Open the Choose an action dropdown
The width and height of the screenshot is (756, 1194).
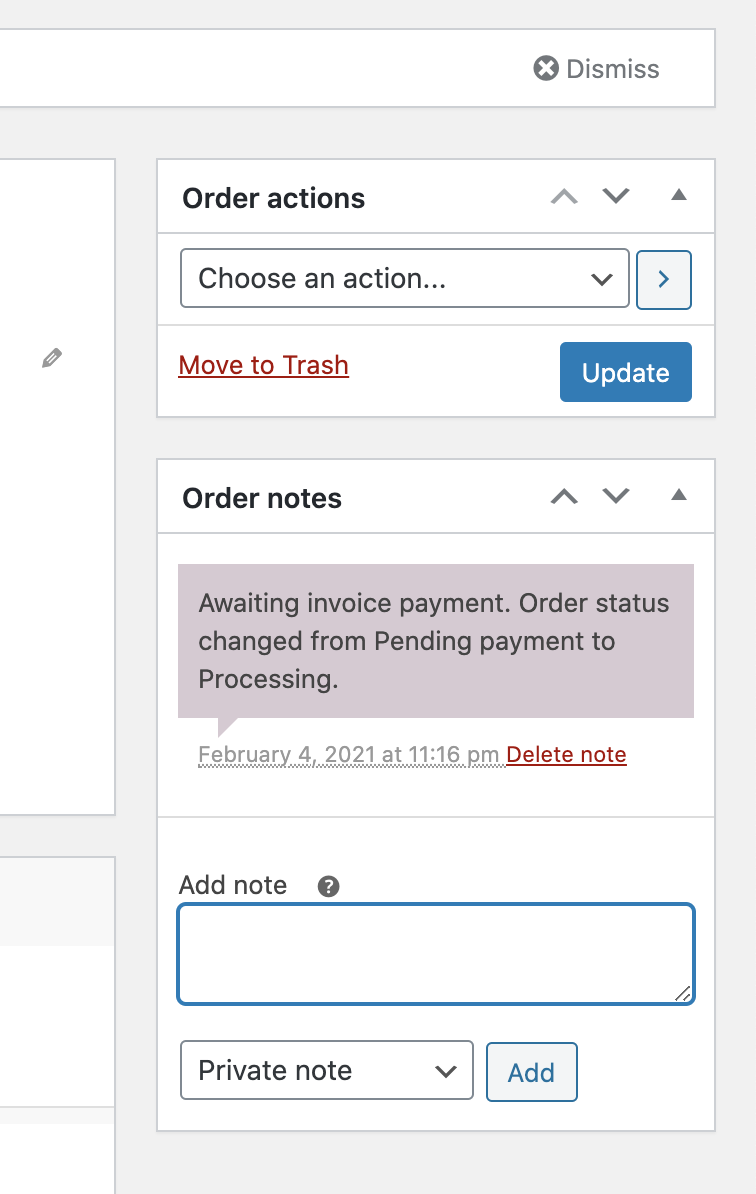point(405,279)
